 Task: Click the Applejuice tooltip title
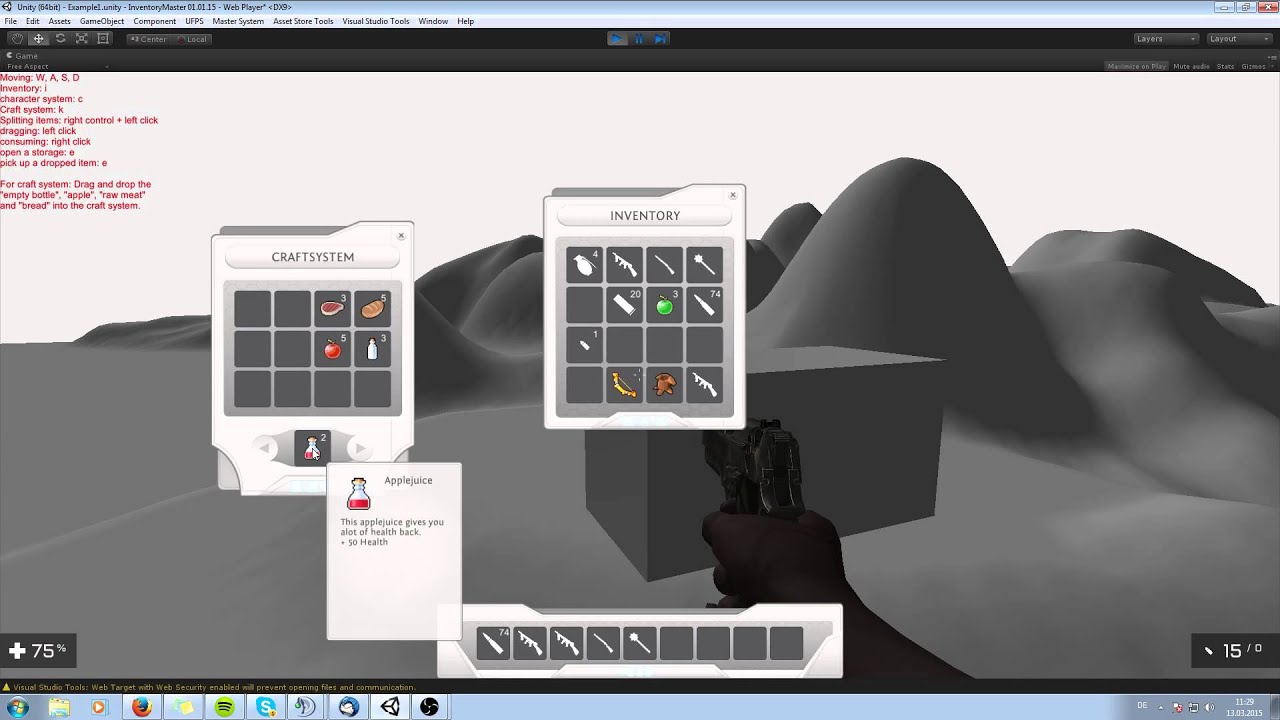coord(408,480)
